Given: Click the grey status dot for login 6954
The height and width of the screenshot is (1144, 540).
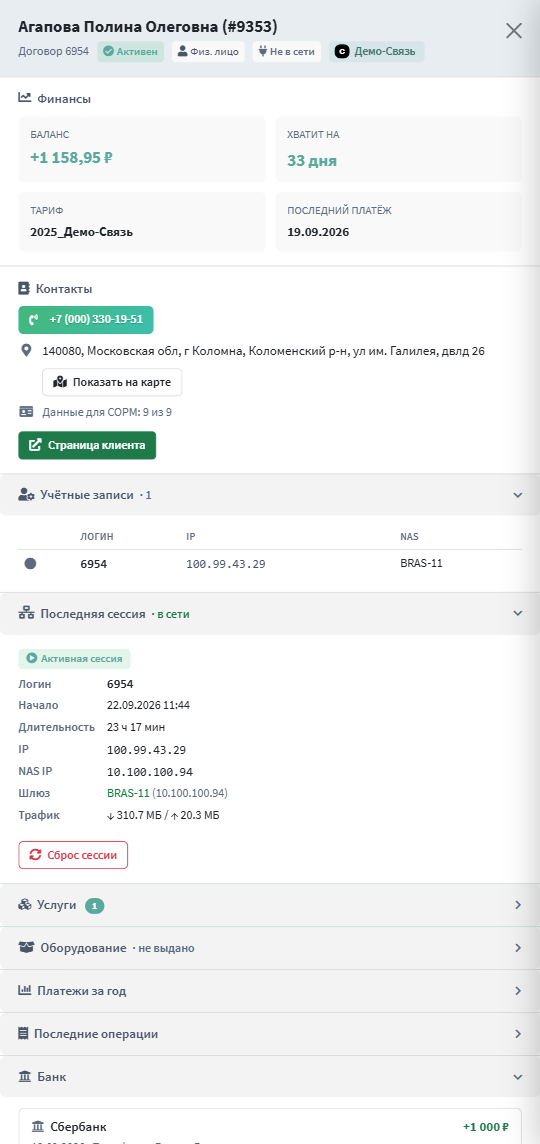Looking at the screenshot, I should tap(30, 563).
